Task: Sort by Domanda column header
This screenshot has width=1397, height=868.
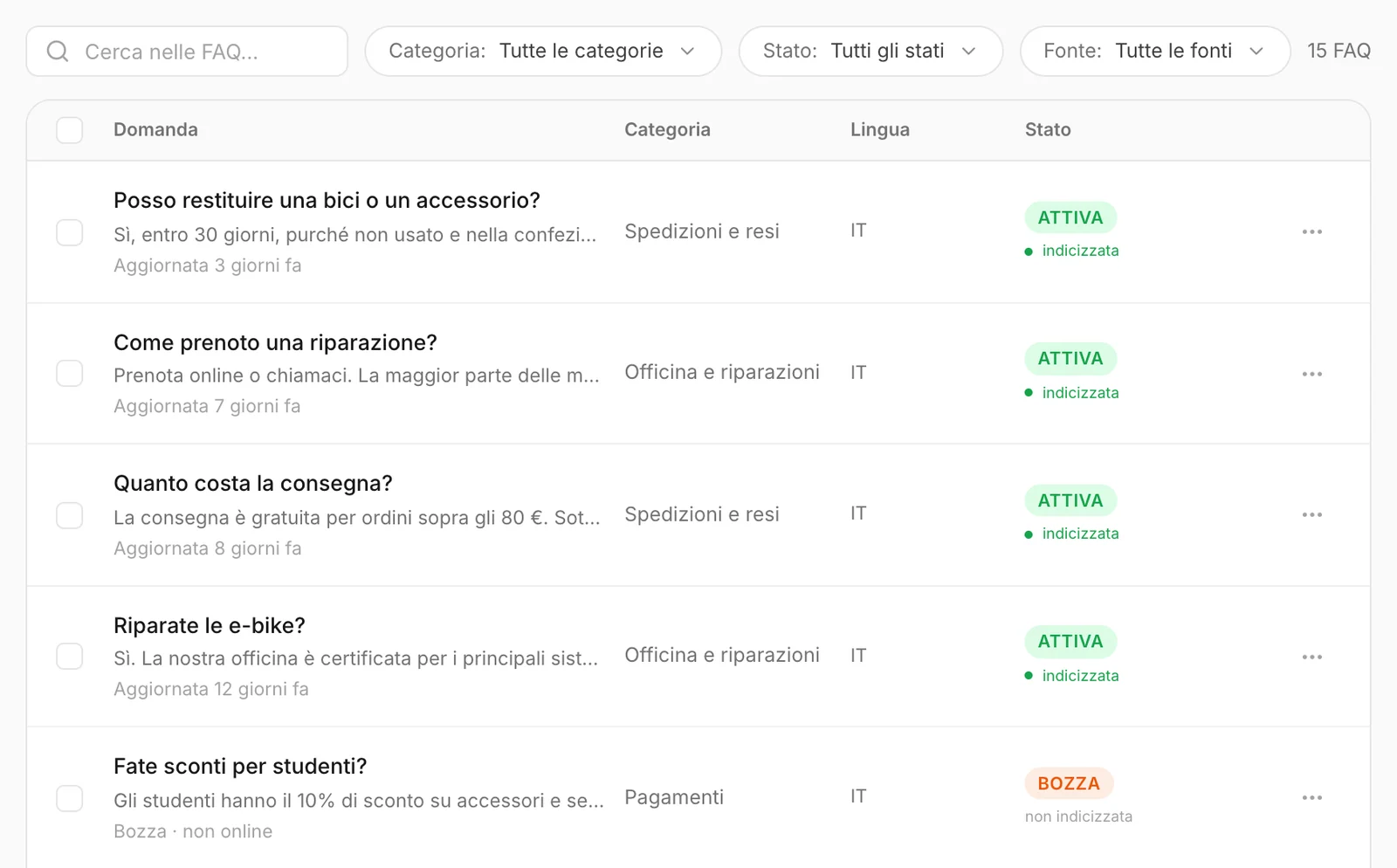Action: coord(155,129)
